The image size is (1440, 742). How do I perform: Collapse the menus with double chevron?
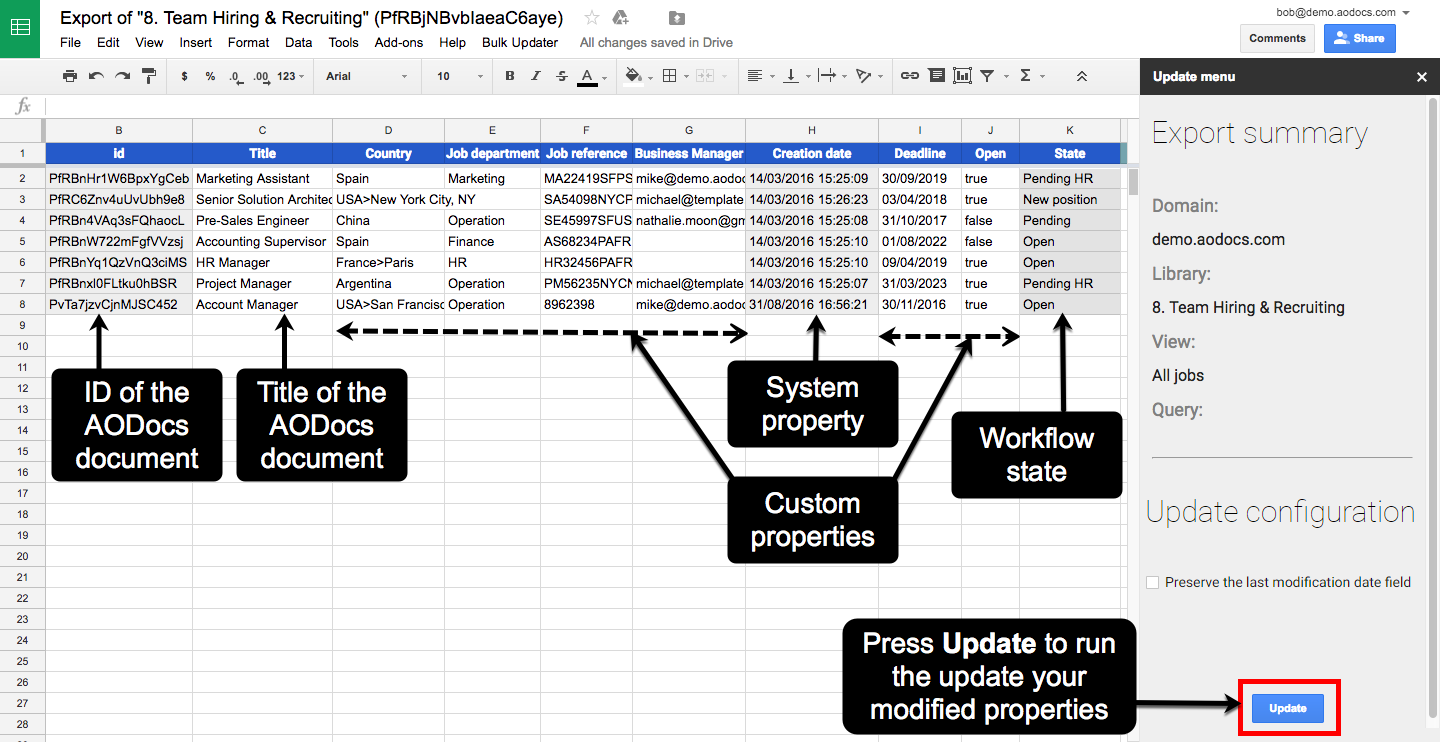(1082, 76)
